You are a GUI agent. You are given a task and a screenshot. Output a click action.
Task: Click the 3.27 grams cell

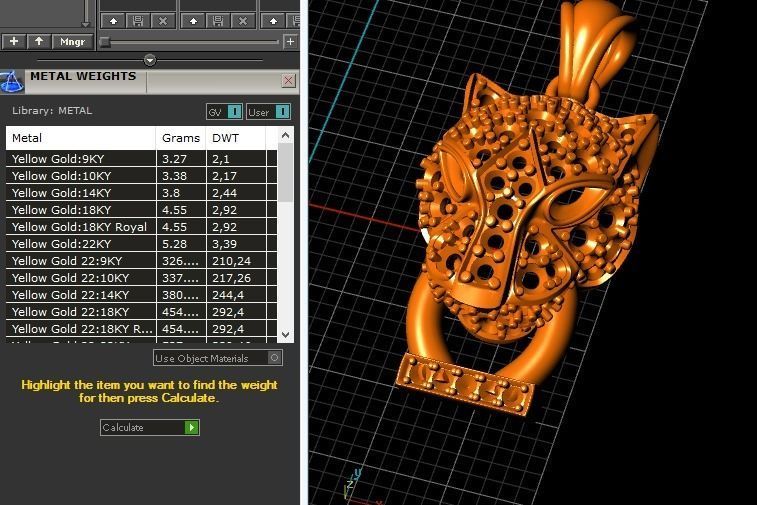[x=182, y=159]
